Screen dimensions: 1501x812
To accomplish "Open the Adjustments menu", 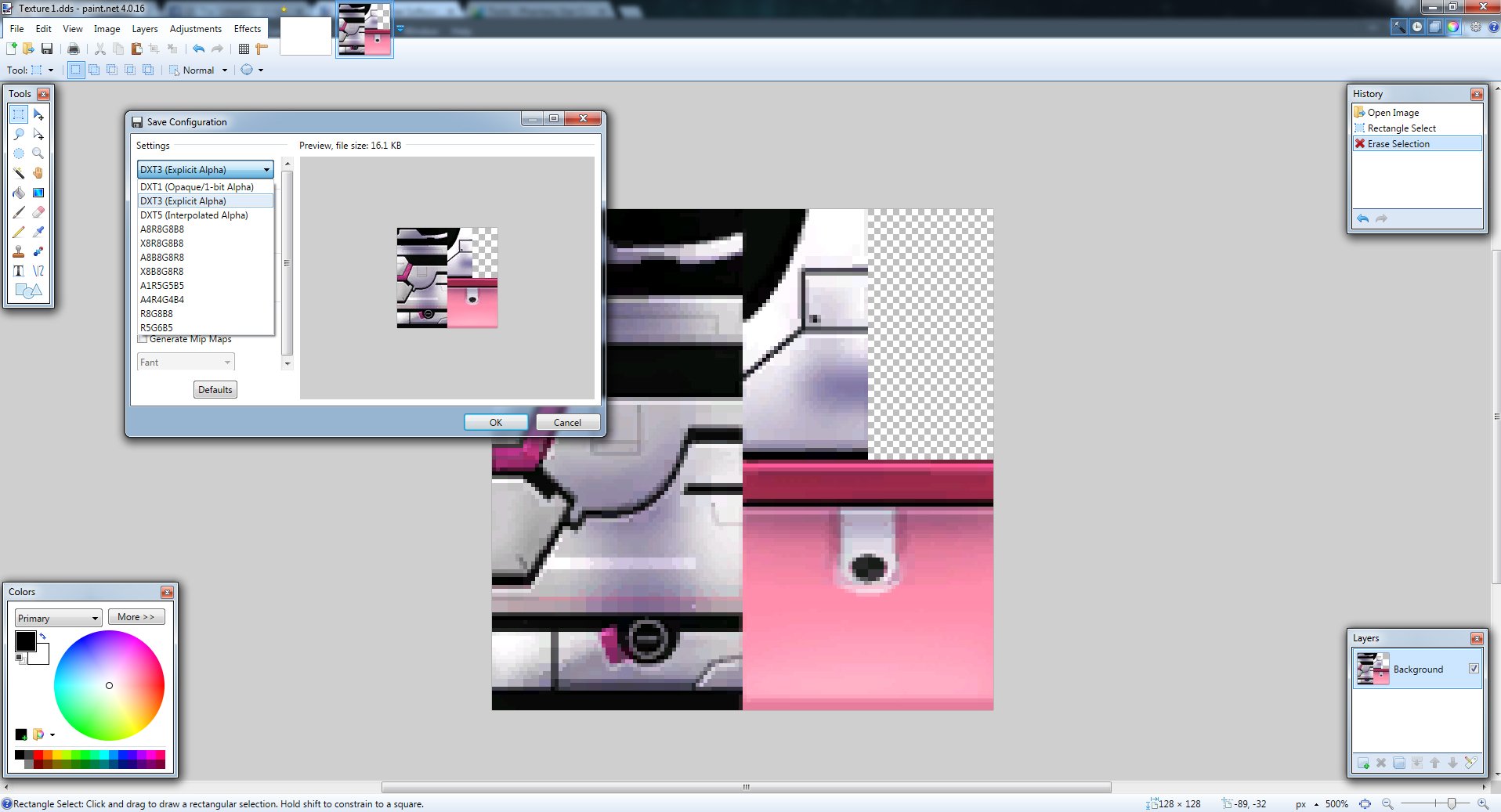I will point(196,28).
